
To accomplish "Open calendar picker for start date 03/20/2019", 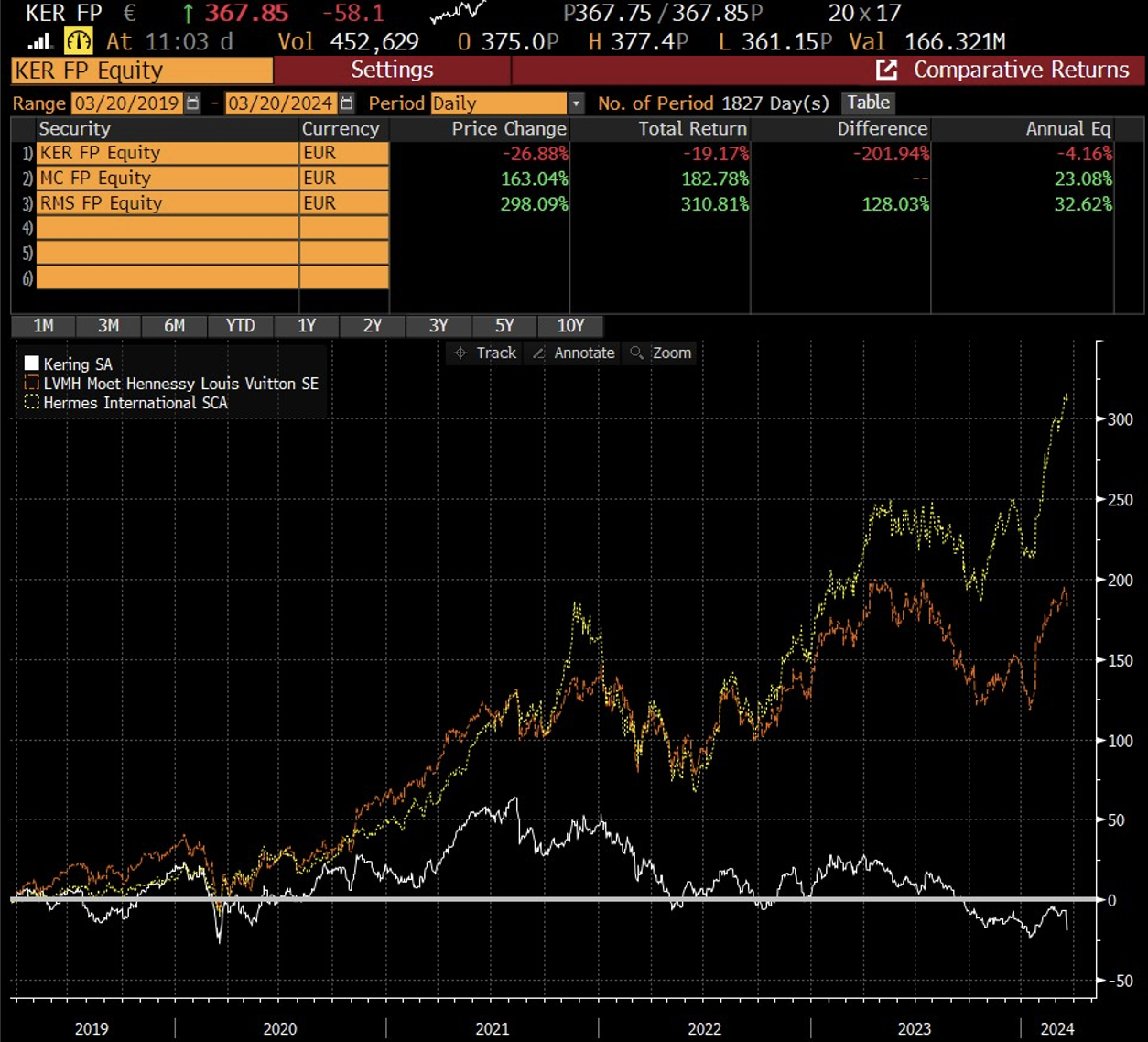I will pos(192,103).
